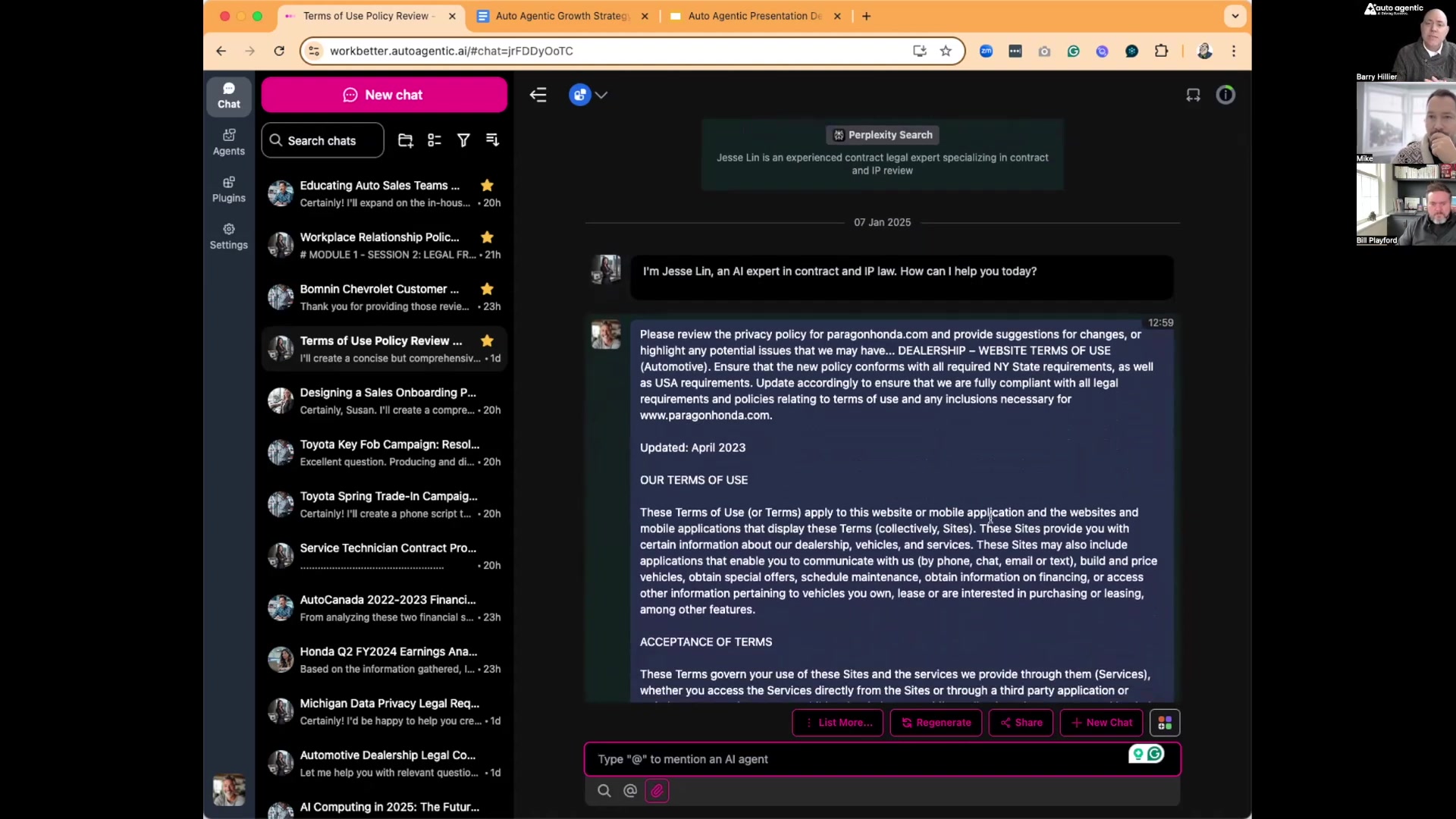
Task: Click the install app icon in address bar
Action: [x=919, y=51]
